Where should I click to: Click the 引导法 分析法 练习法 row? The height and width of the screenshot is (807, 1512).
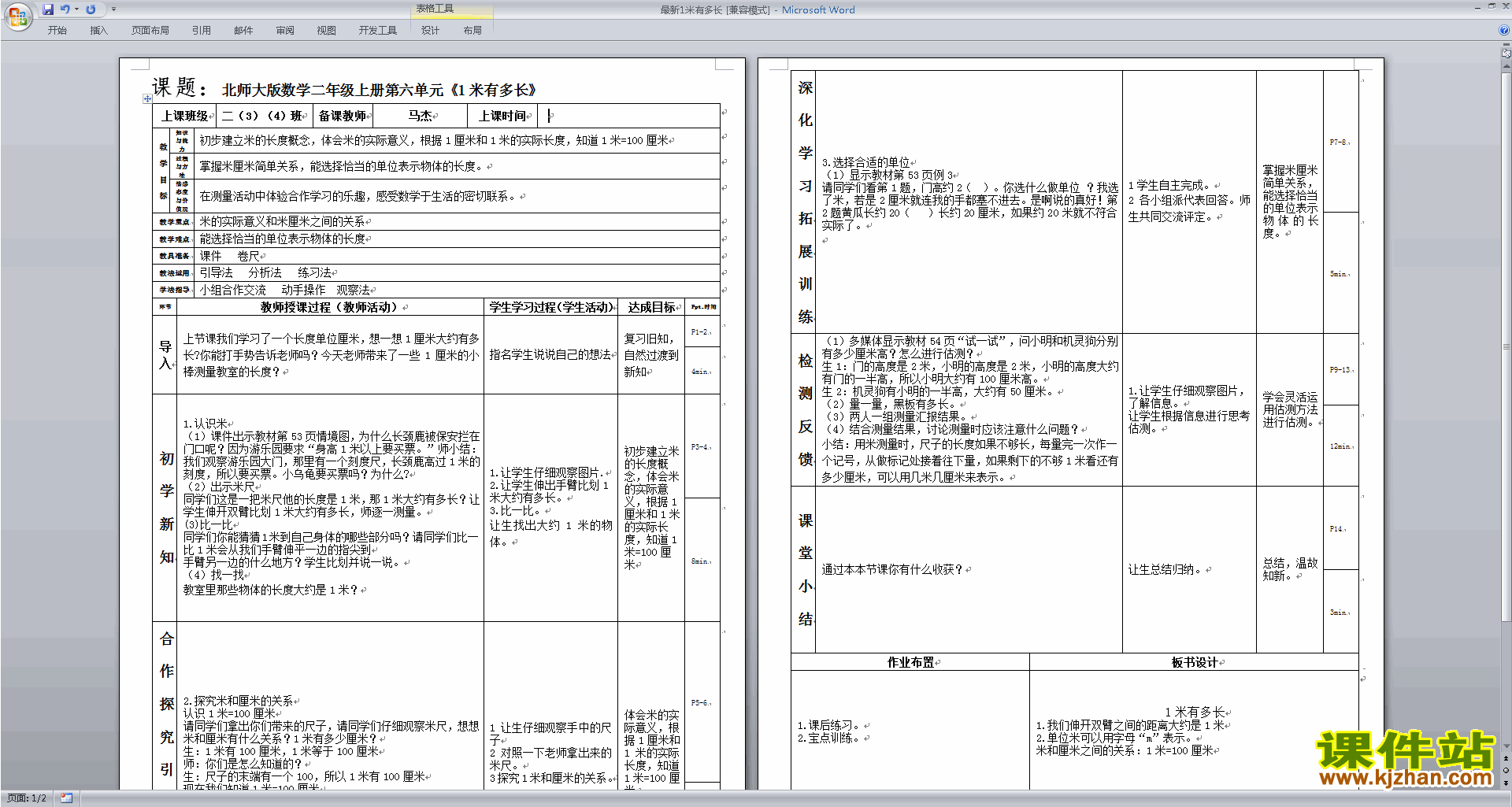coord(265,272)
